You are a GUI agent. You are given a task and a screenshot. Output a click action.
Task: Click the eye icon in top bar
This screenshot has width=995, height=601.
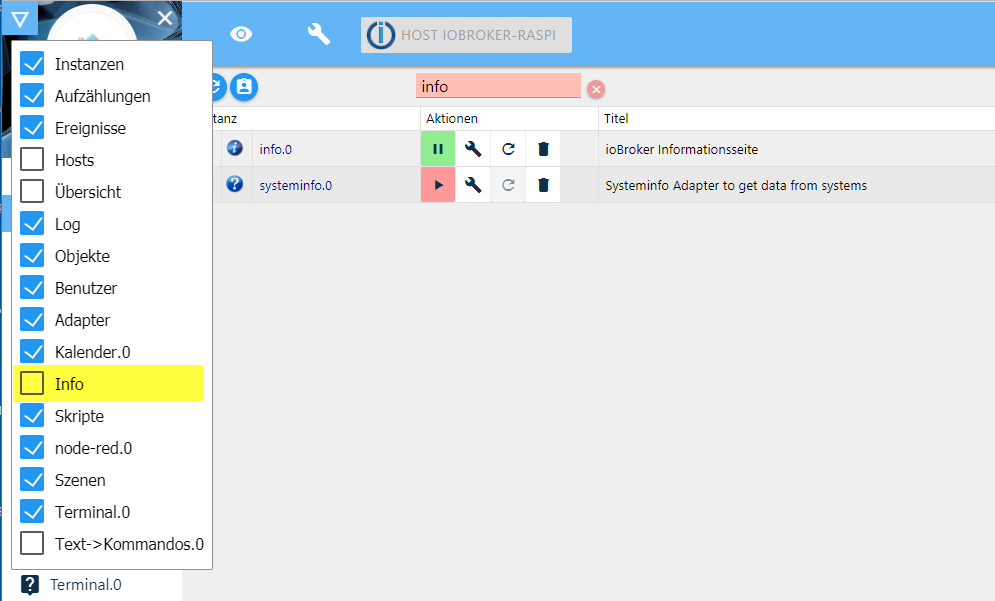241,34
